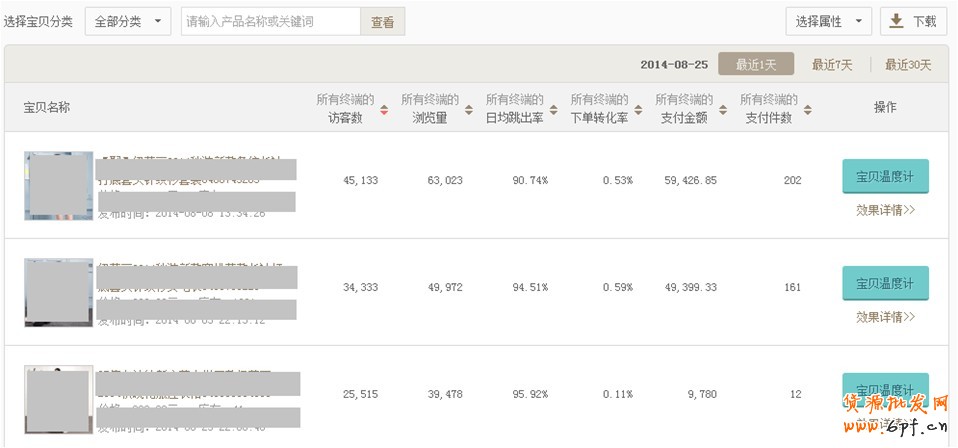Sort by 支付件数 column arrows
This screenshot has height=448, width=958.
pyautogui.click(x=807, y=109)
